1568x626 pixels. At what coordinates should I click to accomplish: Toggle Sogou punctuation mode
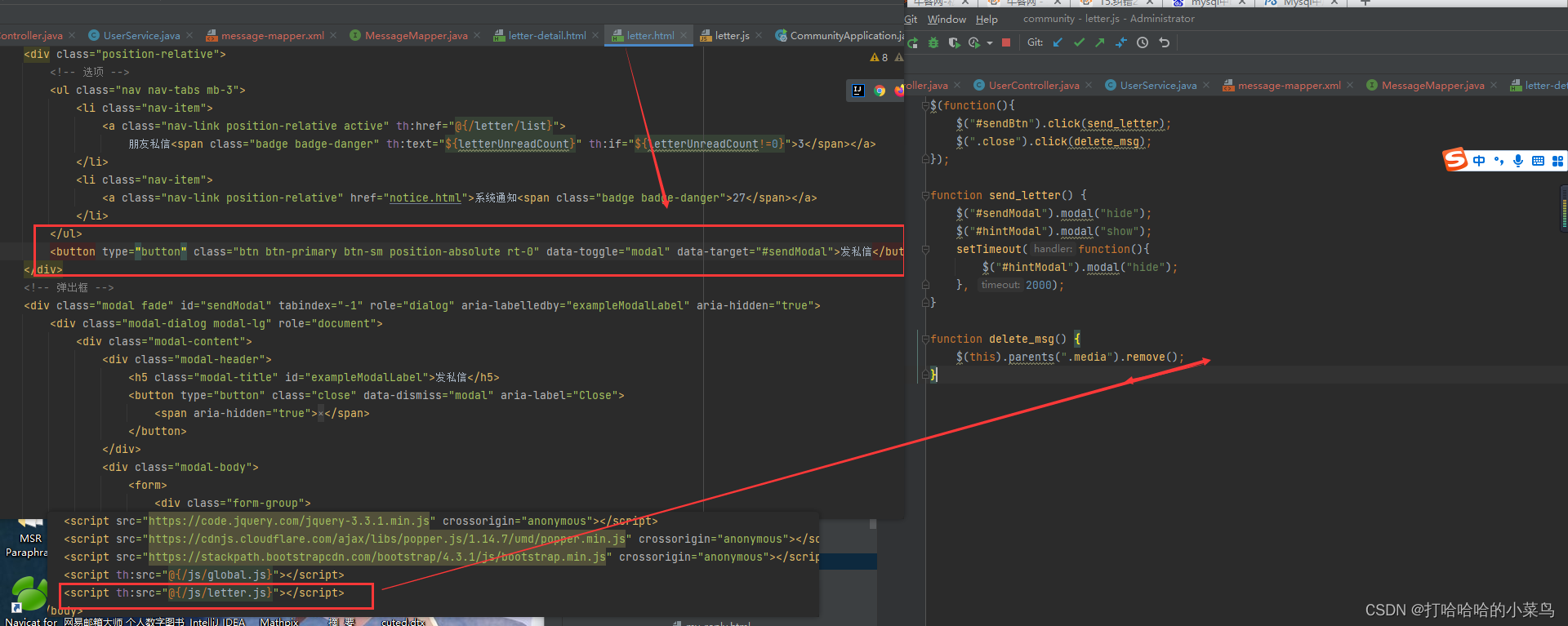[1499, 161]
